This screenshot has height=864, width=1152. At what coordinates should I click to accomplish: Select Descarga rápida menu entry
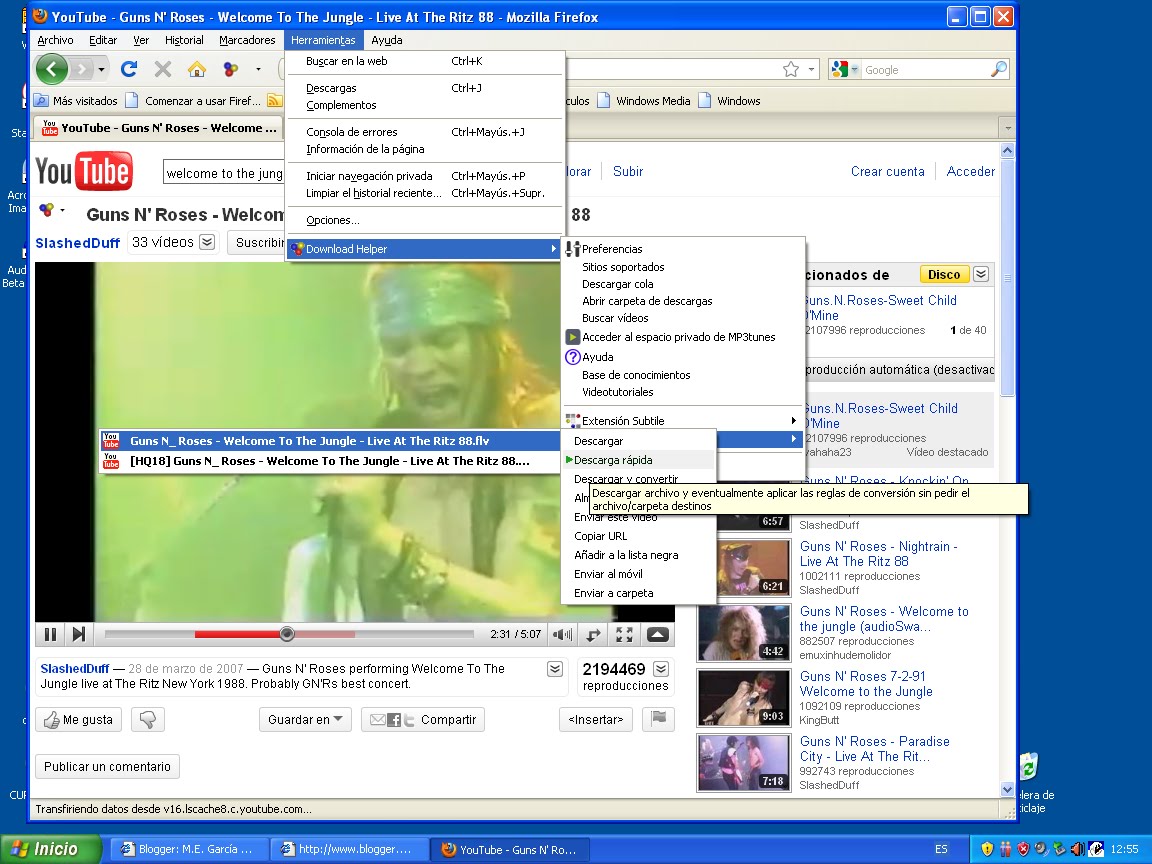coord(638,460)
